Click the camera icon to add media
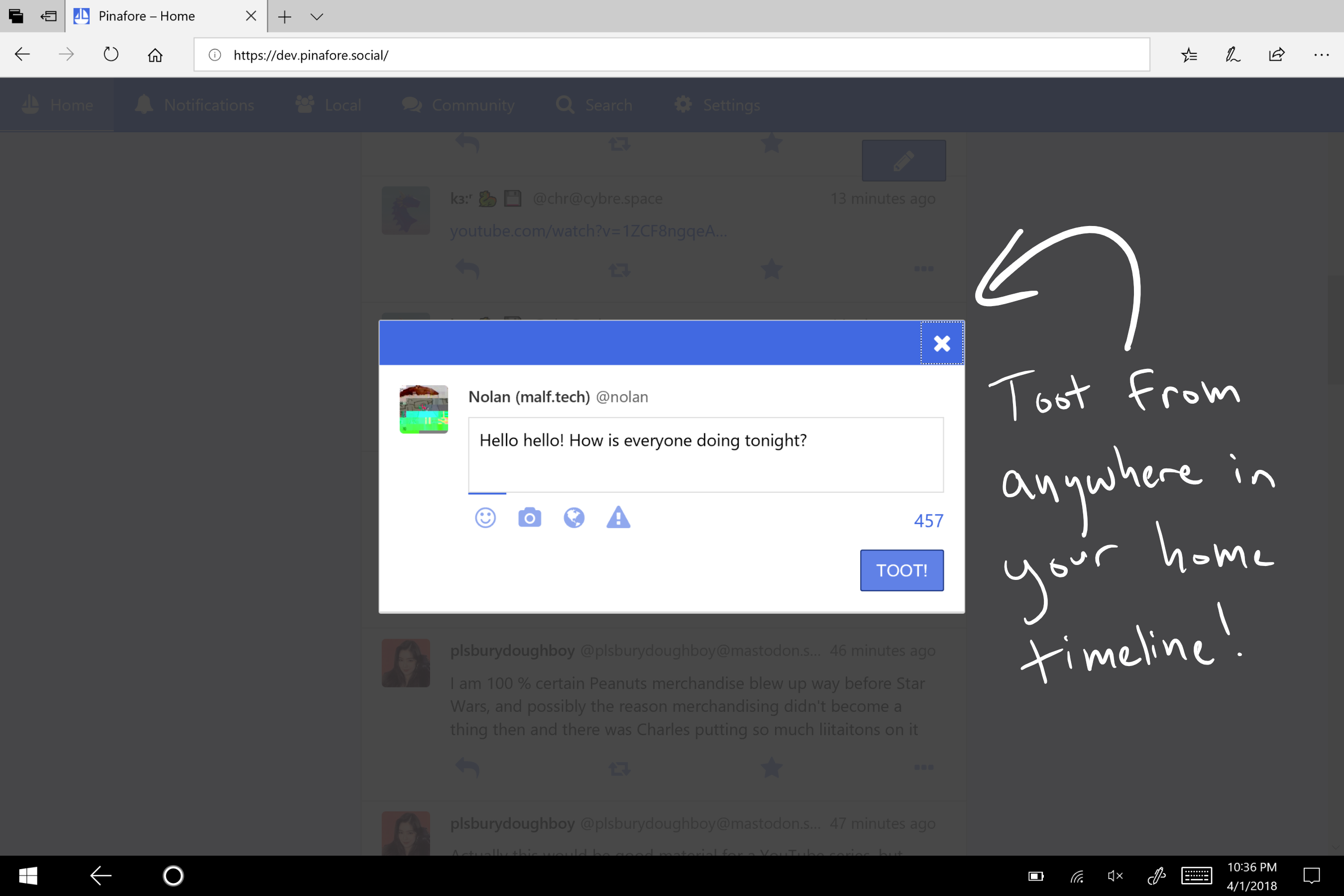Screen dimensions: 1344x896 click(529, 518)
